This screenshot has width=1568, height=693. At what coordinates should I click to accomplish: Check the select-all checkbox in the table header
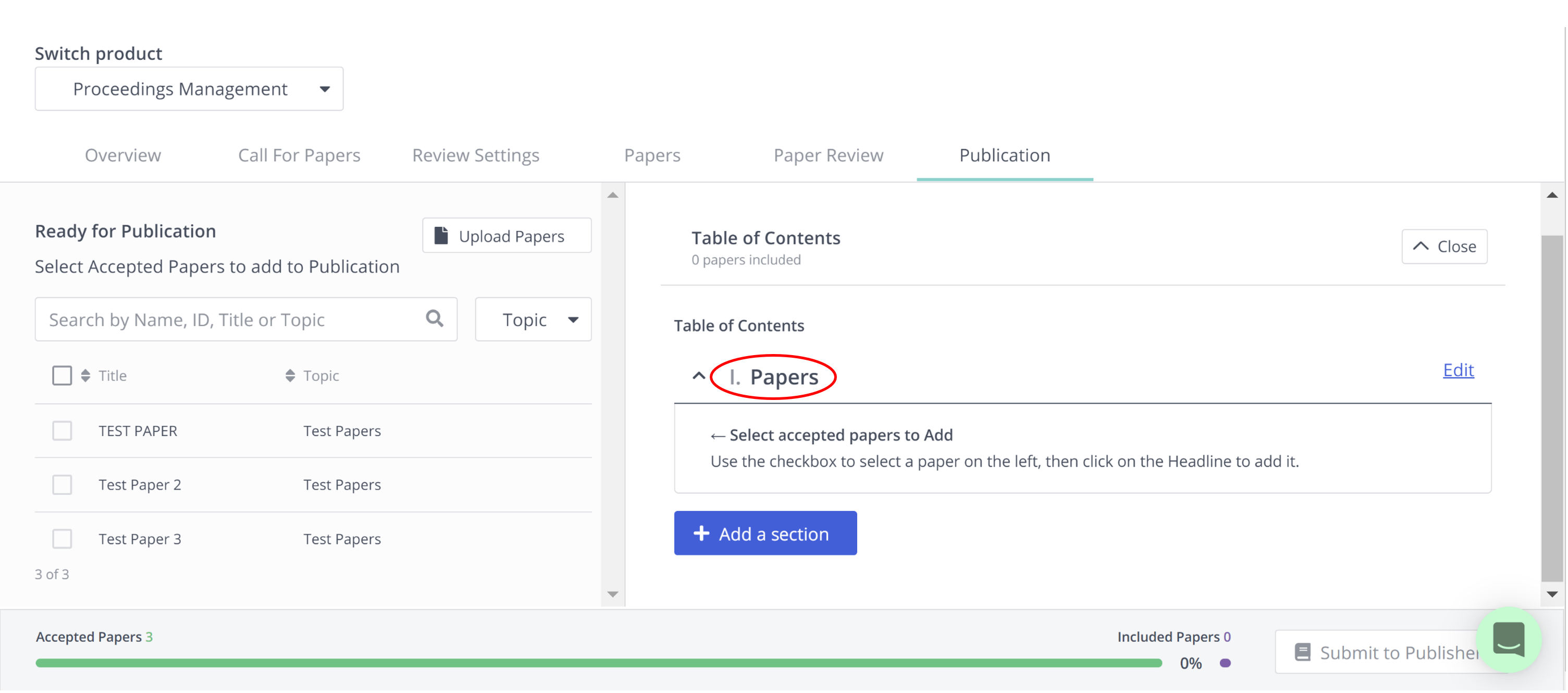coord(61,375)
